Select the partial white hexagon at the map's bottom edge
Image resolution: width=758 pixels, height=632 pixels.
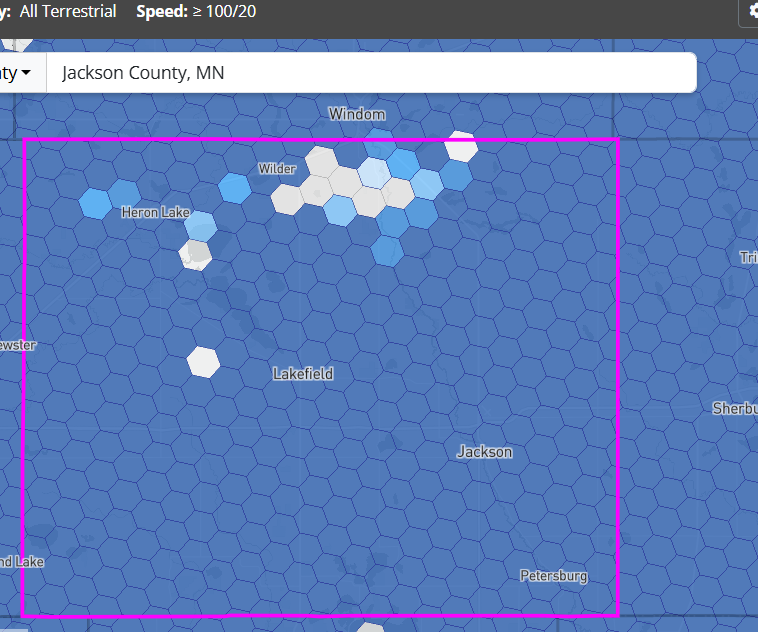click(370, 627)
